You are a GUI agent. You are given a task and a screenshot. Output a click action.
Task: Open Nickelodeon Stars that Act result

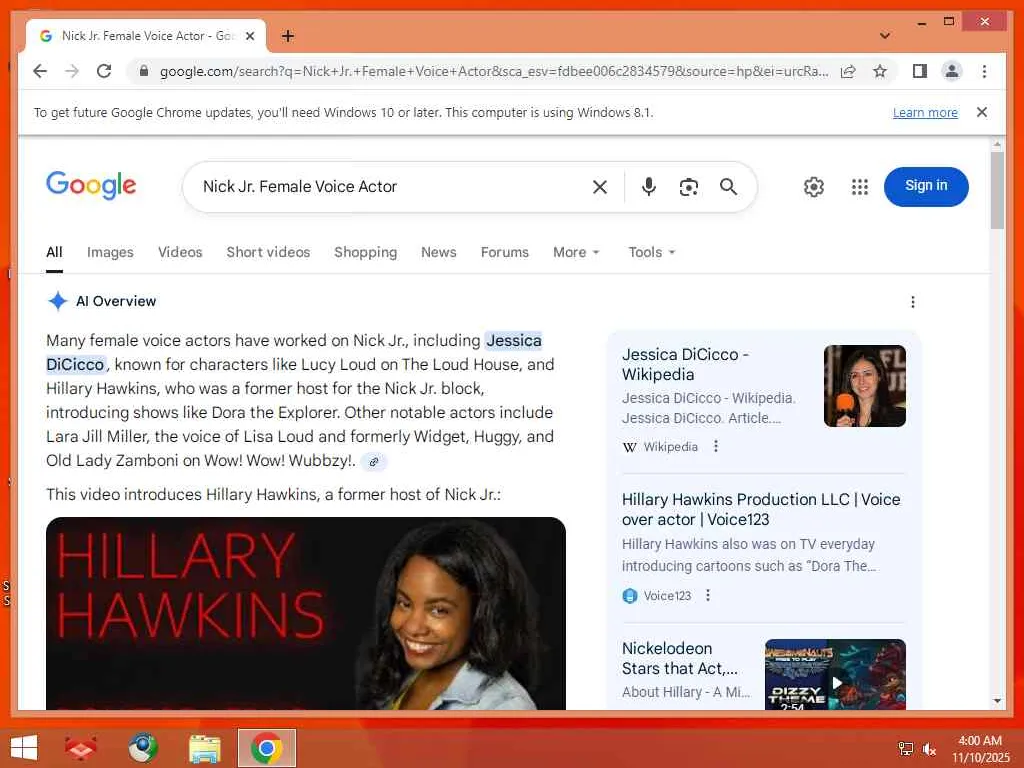679,658
